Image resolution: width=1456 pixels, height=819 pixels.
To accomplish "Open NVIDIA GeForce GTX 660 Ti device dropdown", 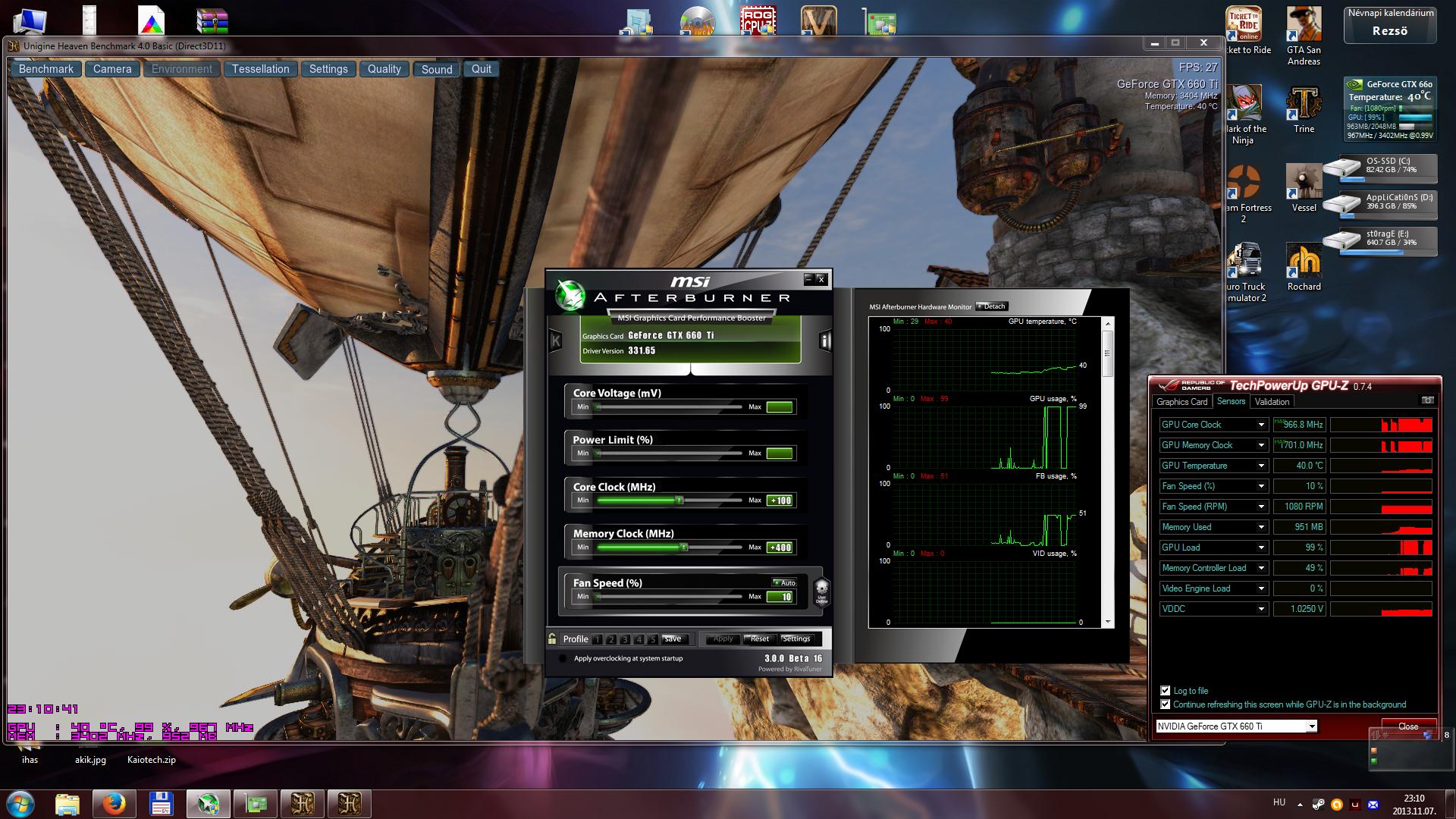I will 1311,726.
